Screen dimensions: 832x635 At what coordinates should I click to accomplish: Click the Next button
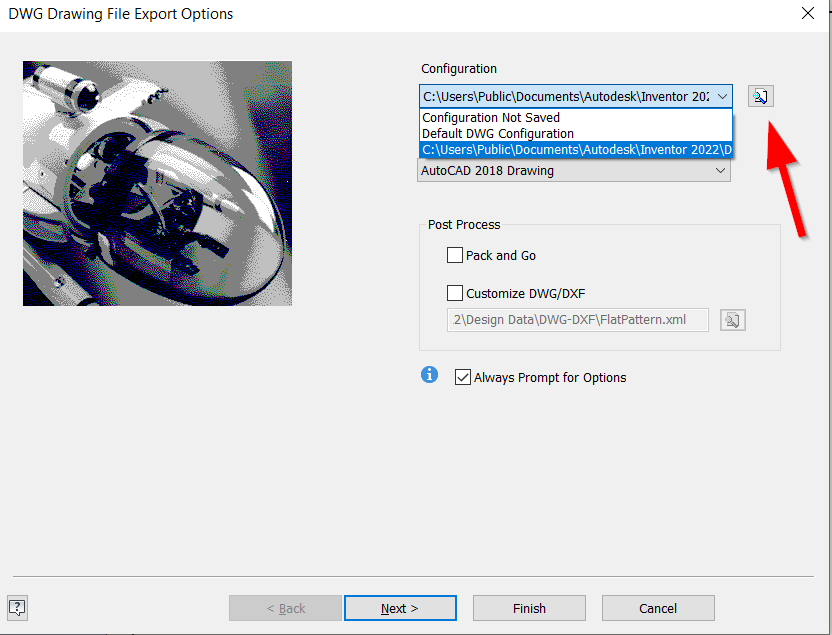coord(400,608)
